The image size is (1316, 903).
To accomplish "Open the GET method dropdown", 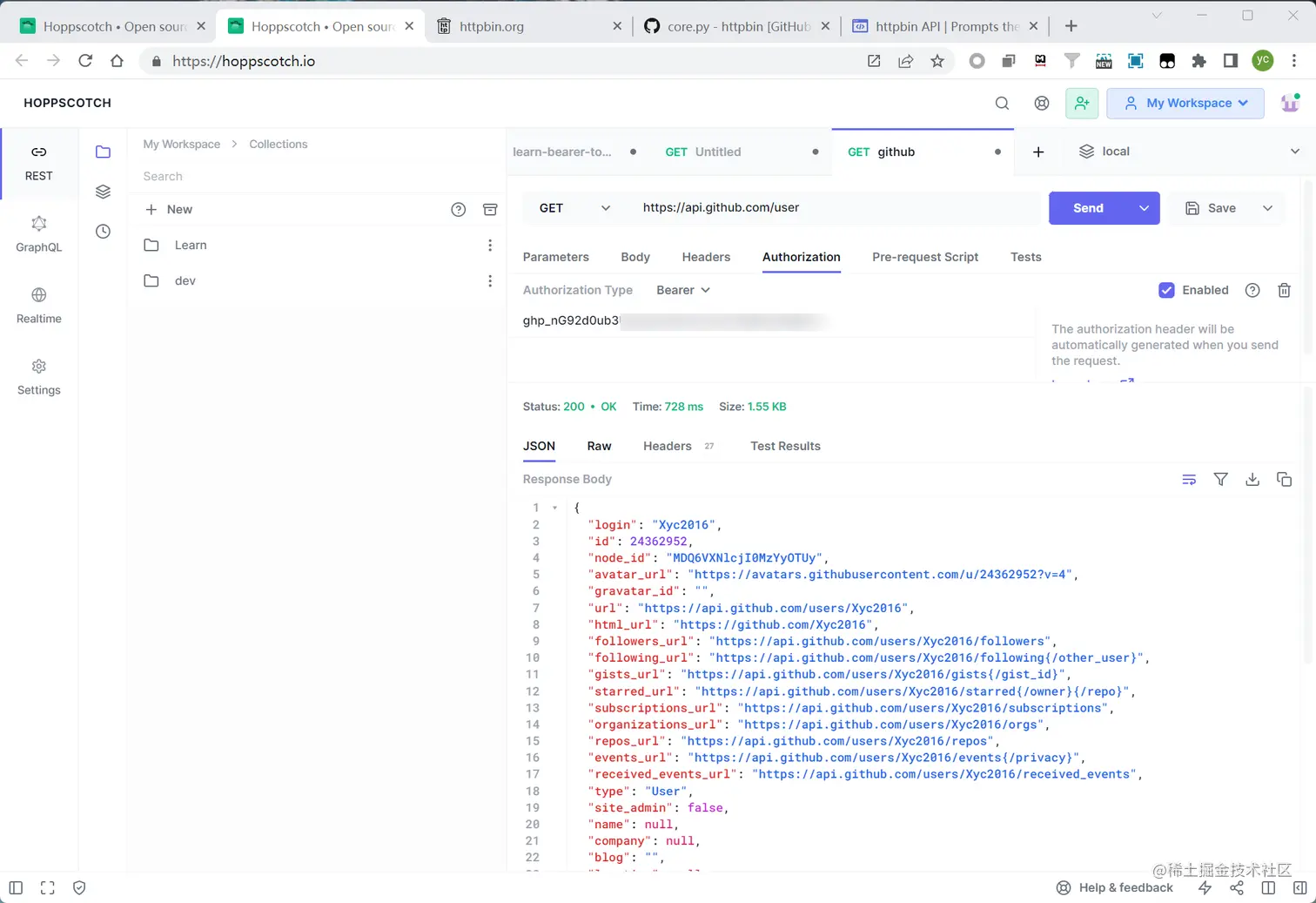I will click(574, 208).
